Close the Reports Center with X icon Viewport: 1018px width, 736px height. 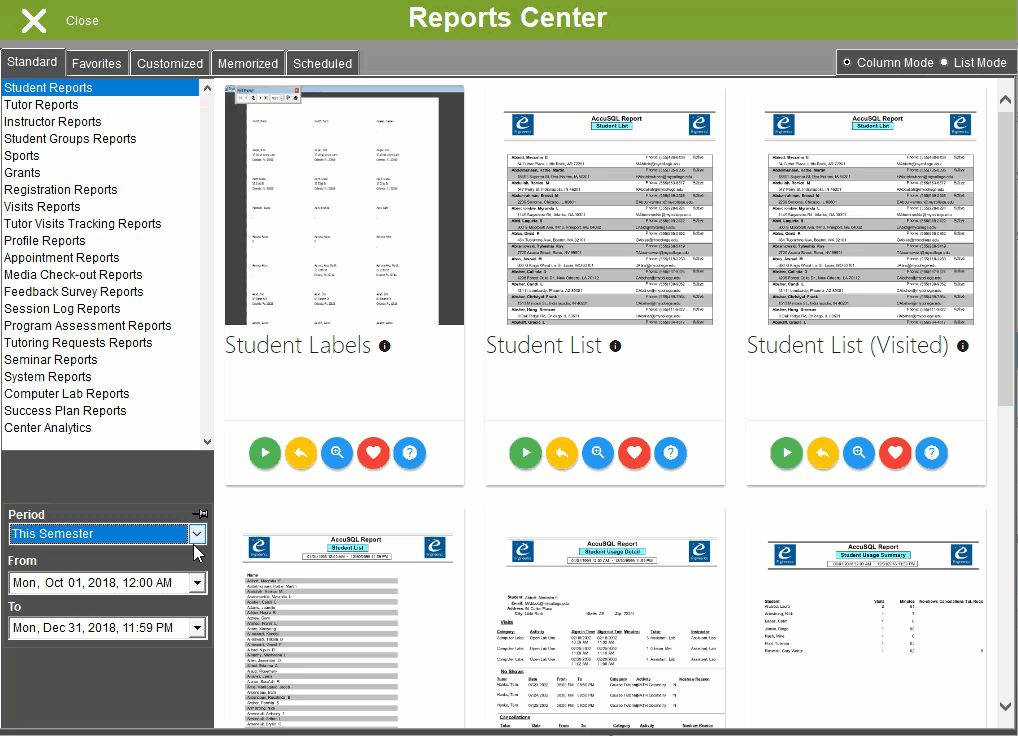34,21
